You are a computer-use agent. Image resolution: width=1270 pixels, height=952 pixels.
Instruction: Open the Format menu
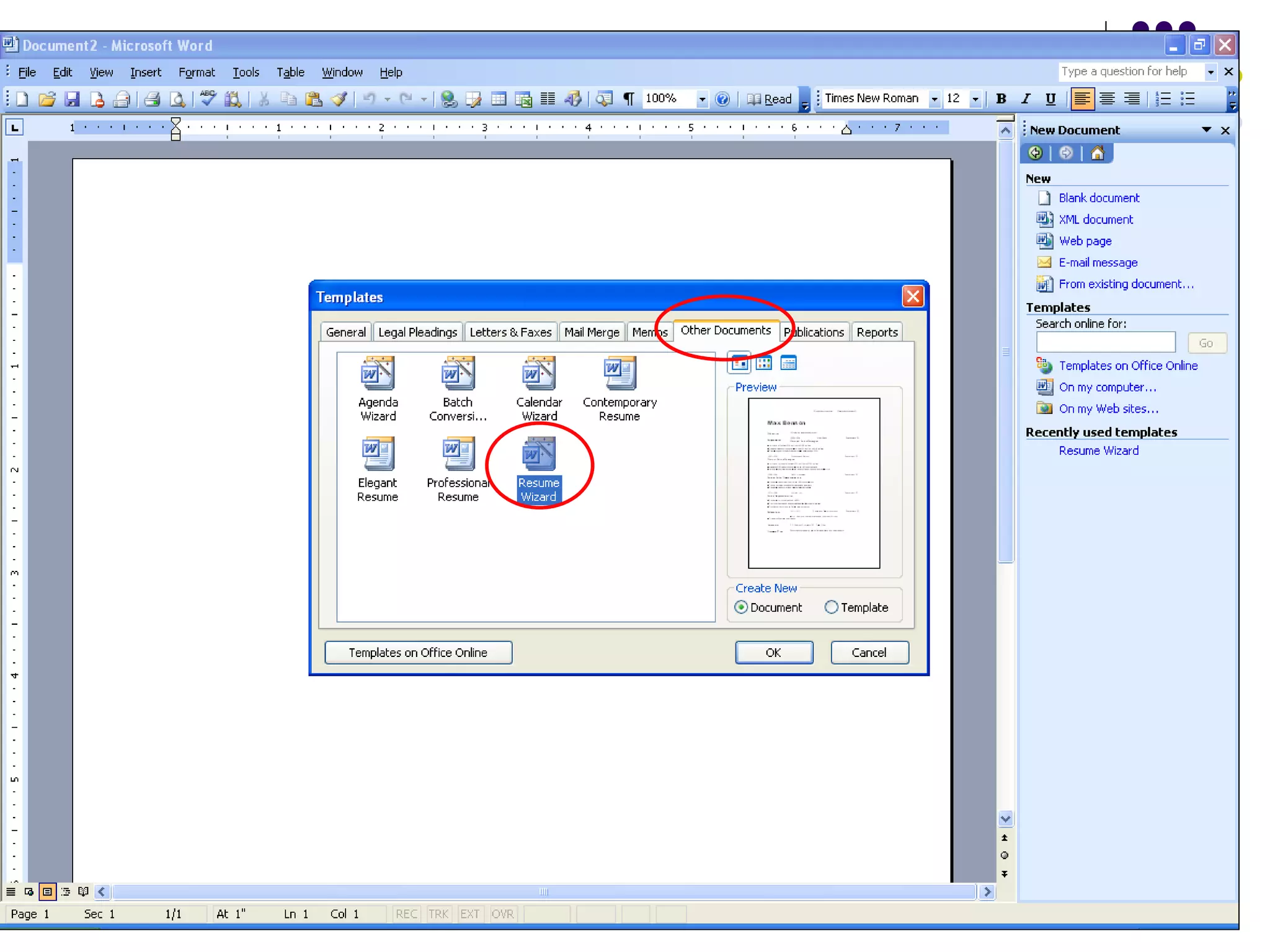click(x=196, y=73)
